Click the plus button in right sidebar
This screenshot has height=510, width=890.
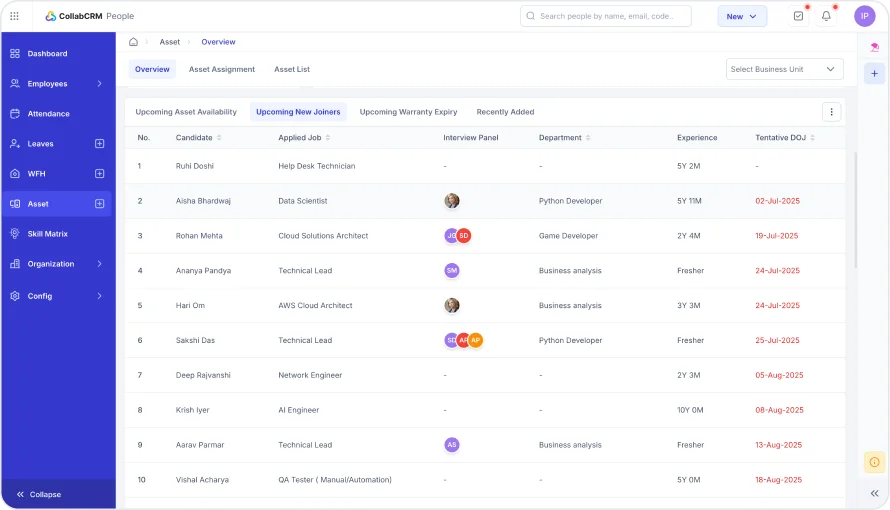(x=874, y=74)
